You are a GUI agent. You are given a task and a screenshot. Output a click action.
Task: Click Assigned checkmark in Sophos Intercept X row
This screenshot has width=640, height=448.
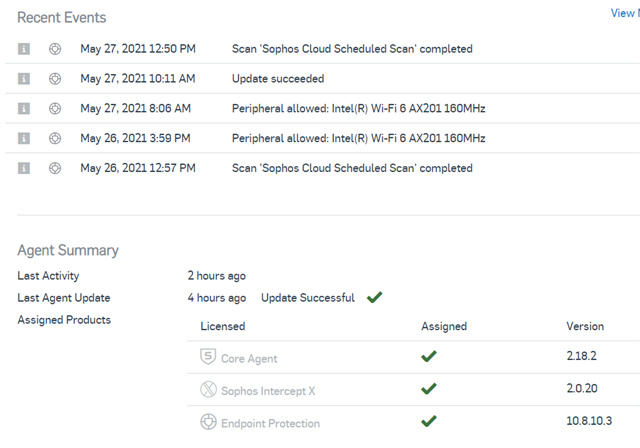(429, 388)
